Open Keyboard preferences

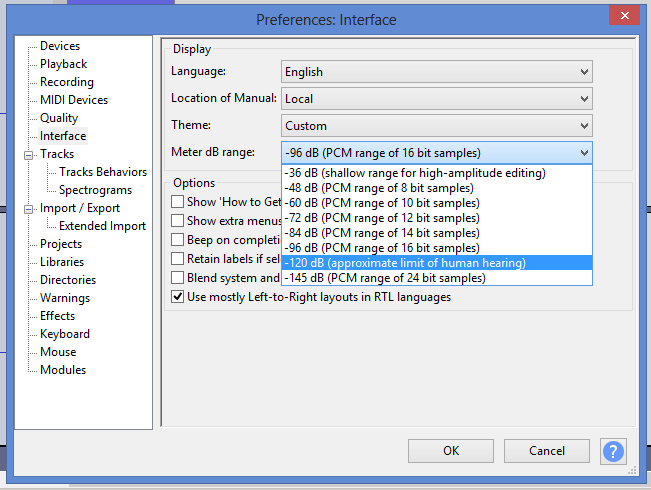coord(65,334)
